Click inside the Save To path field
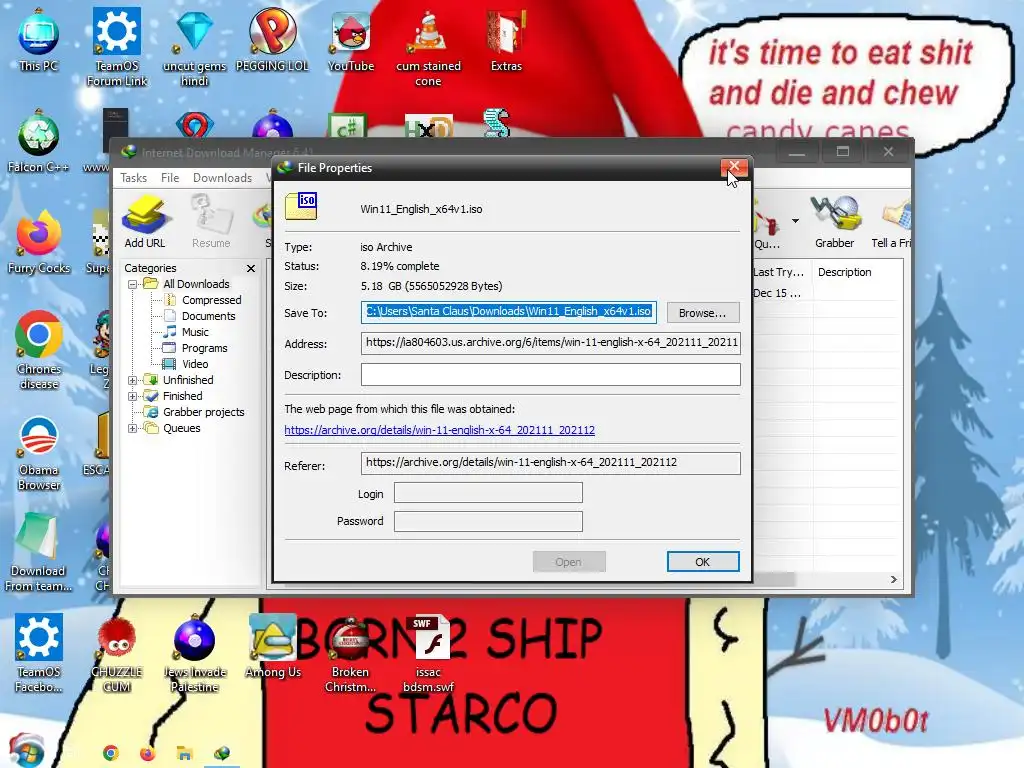 (509, 312)
